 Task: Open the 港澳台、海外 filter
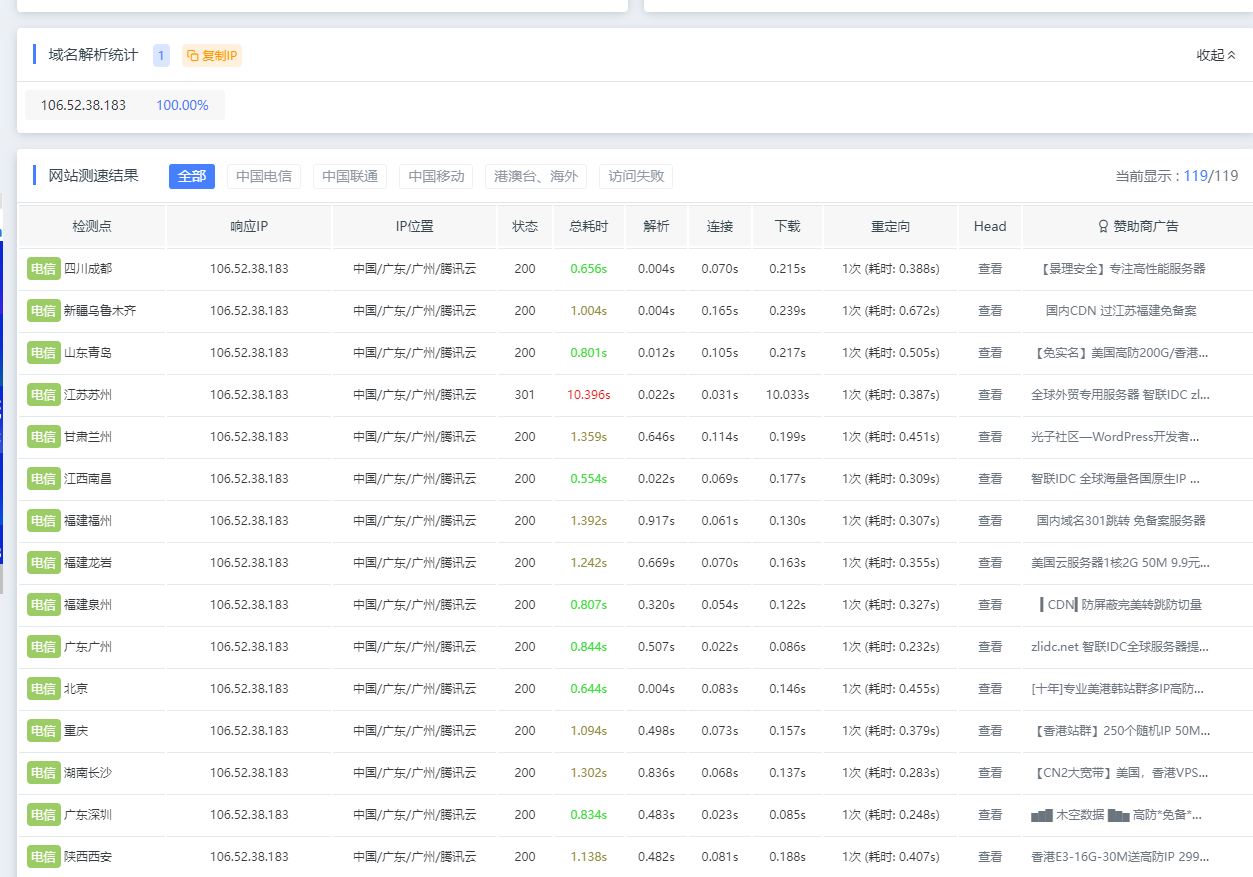[x=536, y=177]
